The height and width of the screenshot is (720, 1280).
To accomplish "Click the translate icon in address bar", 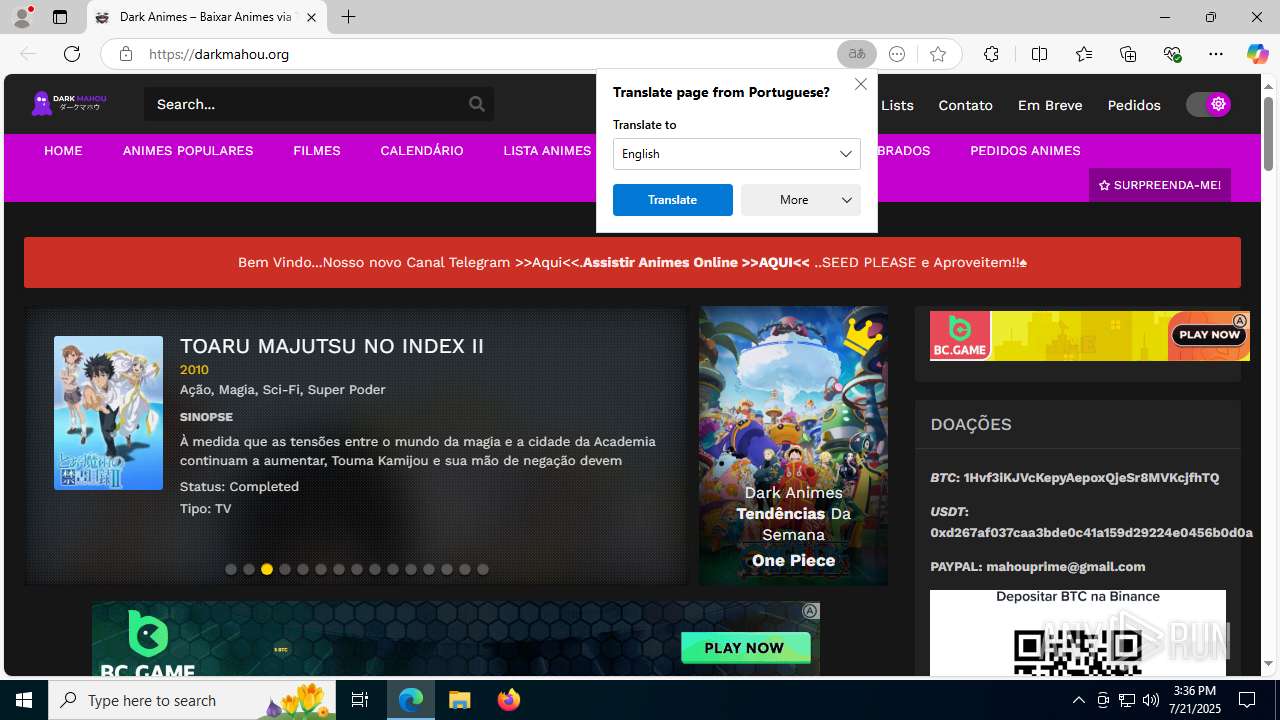I will click(x=857, y=54).
